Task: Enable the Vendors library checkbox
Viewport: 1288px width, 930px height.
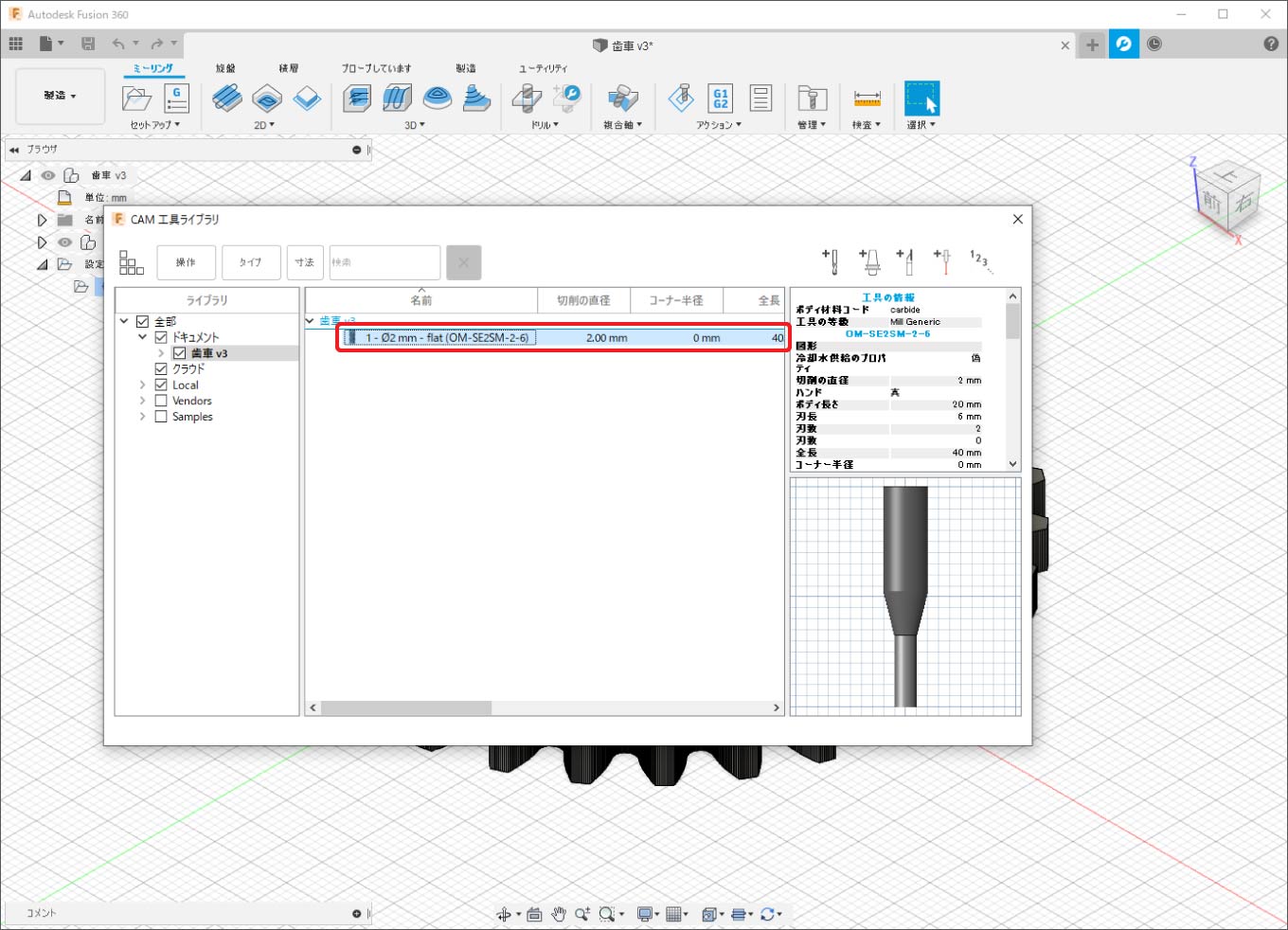Action: [161, 402]
